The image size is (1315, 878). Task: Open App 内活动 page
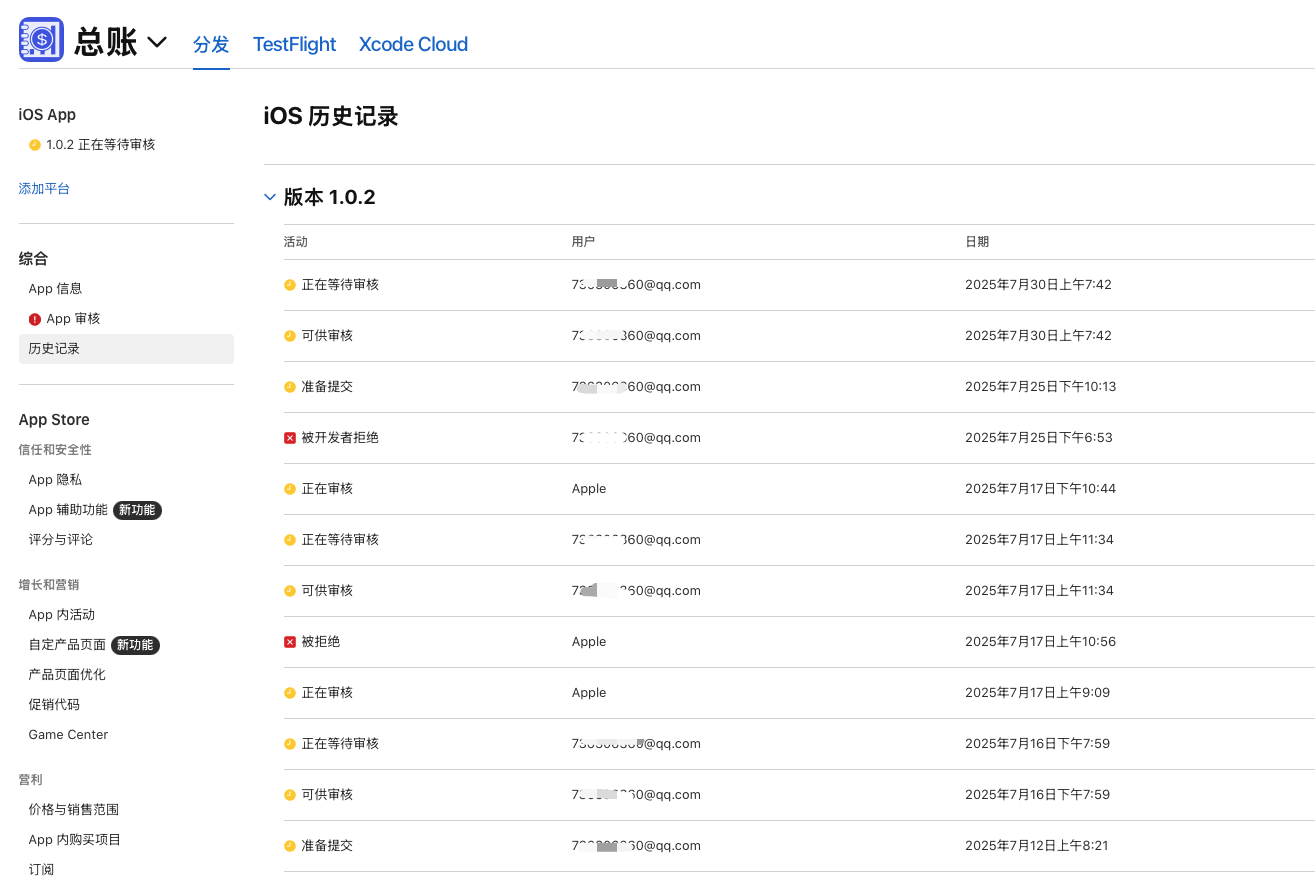click(62, 614)
